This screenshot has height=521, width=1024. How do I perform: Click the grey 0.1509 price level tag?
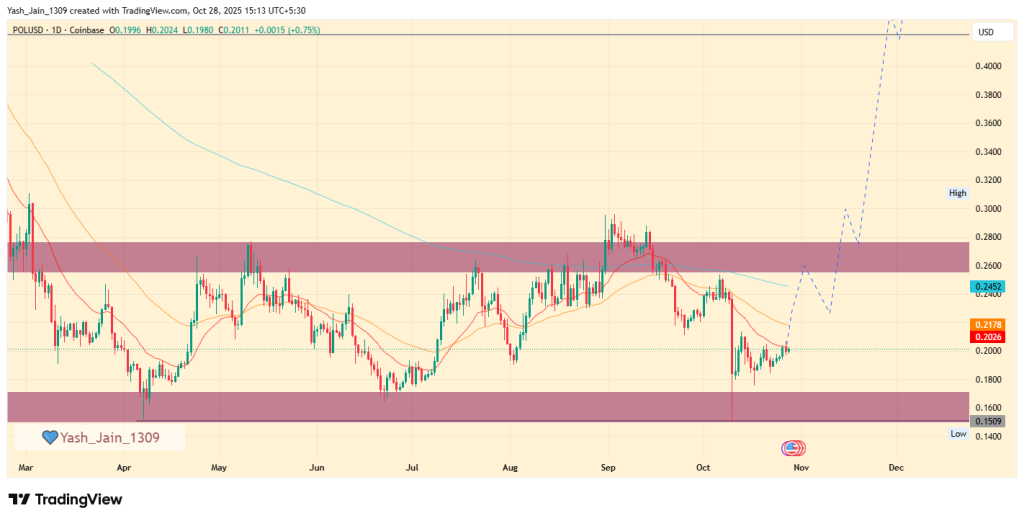point(986,422)
